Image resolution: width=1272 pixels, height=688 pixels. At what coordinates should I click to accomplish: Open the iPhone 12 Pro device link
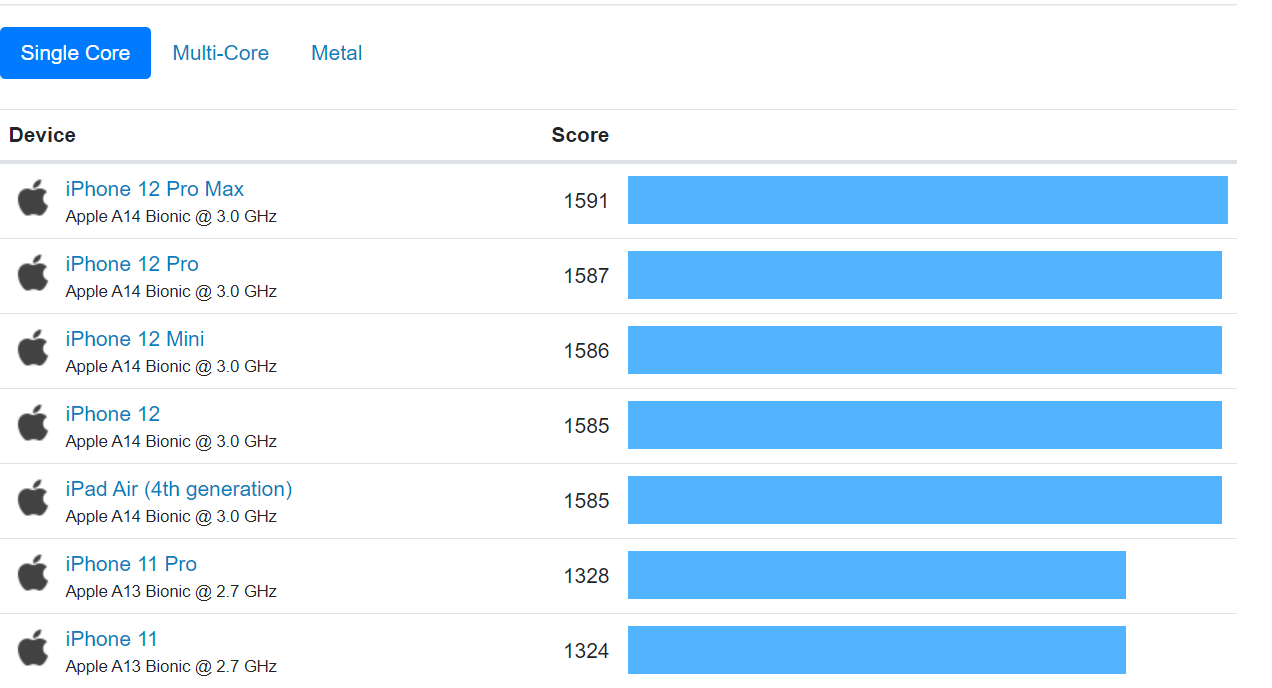pos(132,264)
